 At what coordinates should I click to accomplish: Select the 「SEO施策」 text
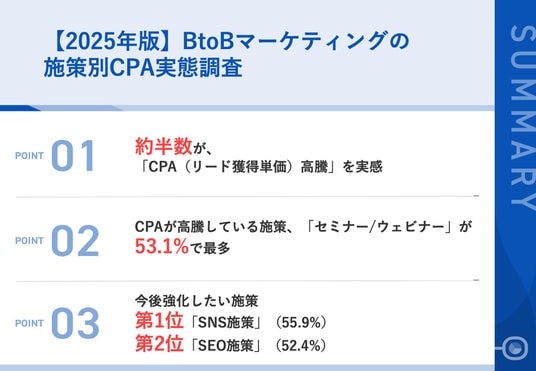pyautogui.click(x=227, y=346)
